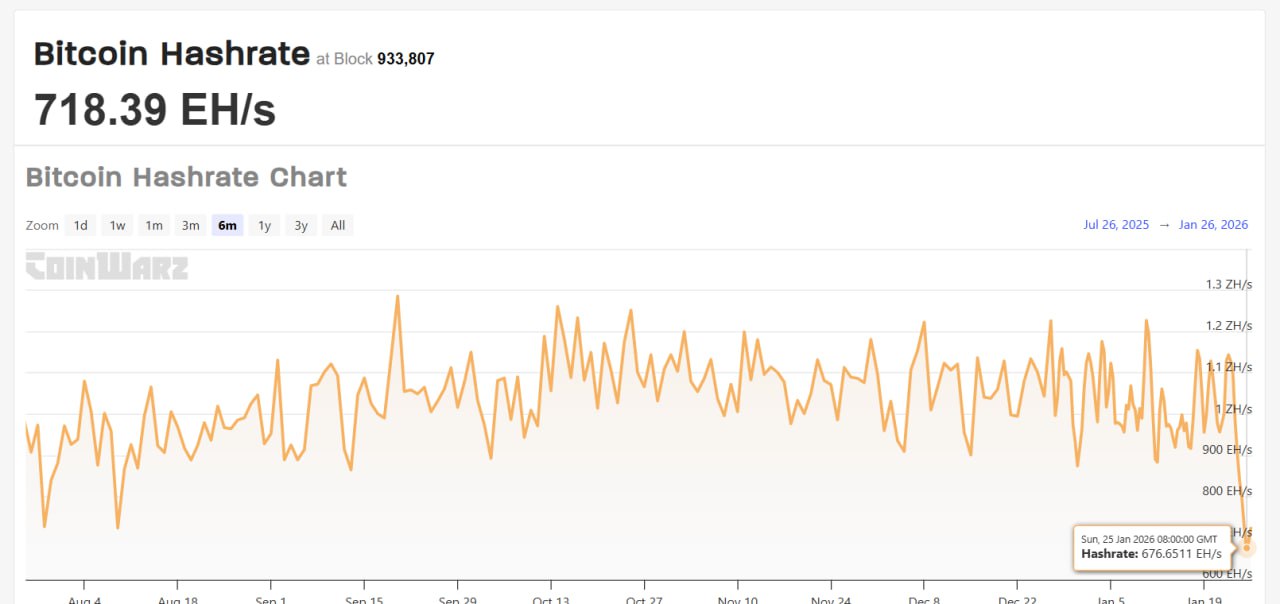Click the Bitcoin Hashrate Chart title
Screen dimensions: 1280x604
[x=186, y=177]
